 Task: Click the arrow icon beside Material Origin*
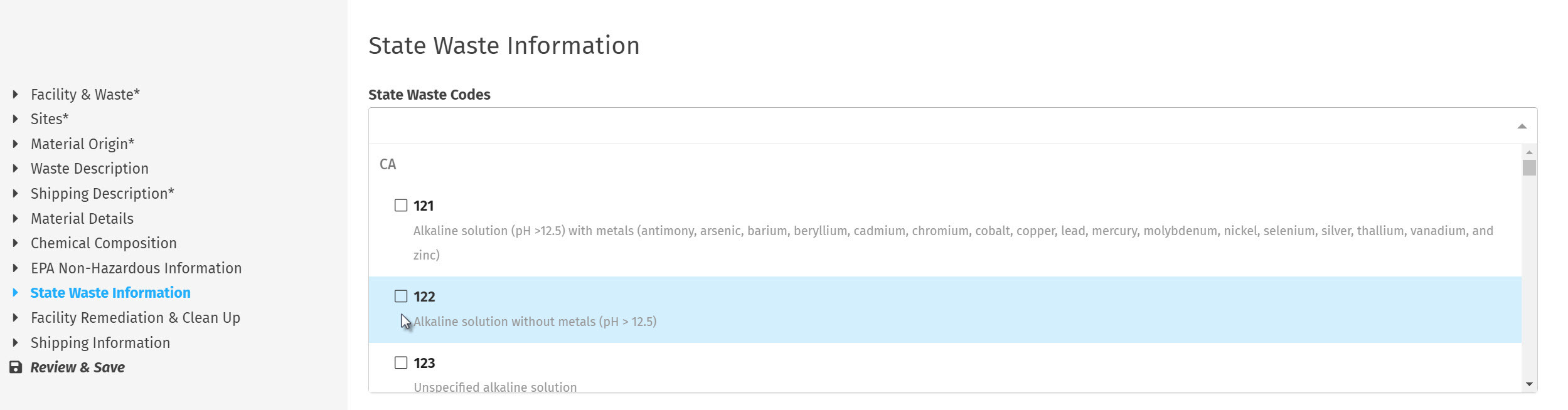pyautogui.click(x=15, y=144)
